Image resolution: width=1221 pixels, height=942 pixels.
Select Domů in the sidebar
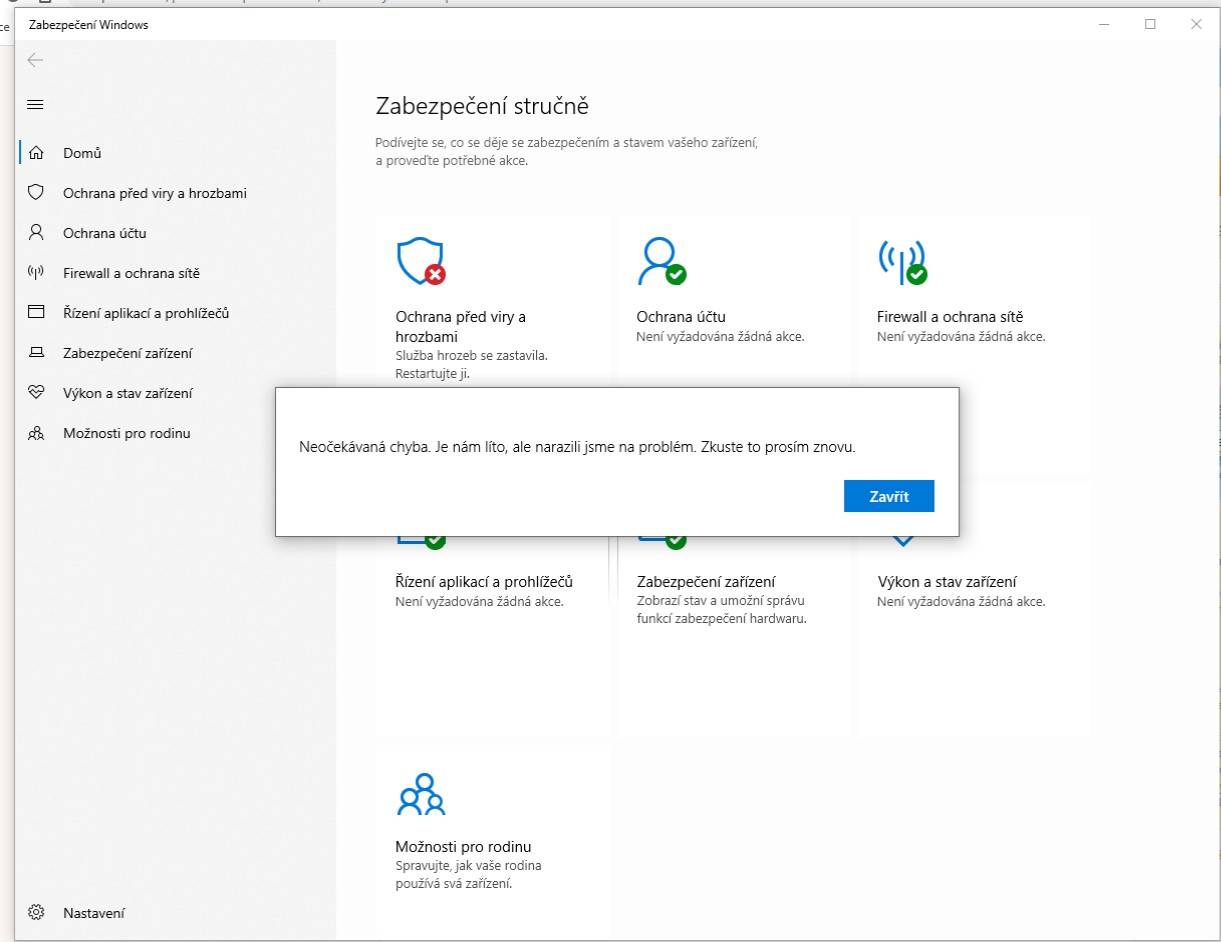[82, 153]
